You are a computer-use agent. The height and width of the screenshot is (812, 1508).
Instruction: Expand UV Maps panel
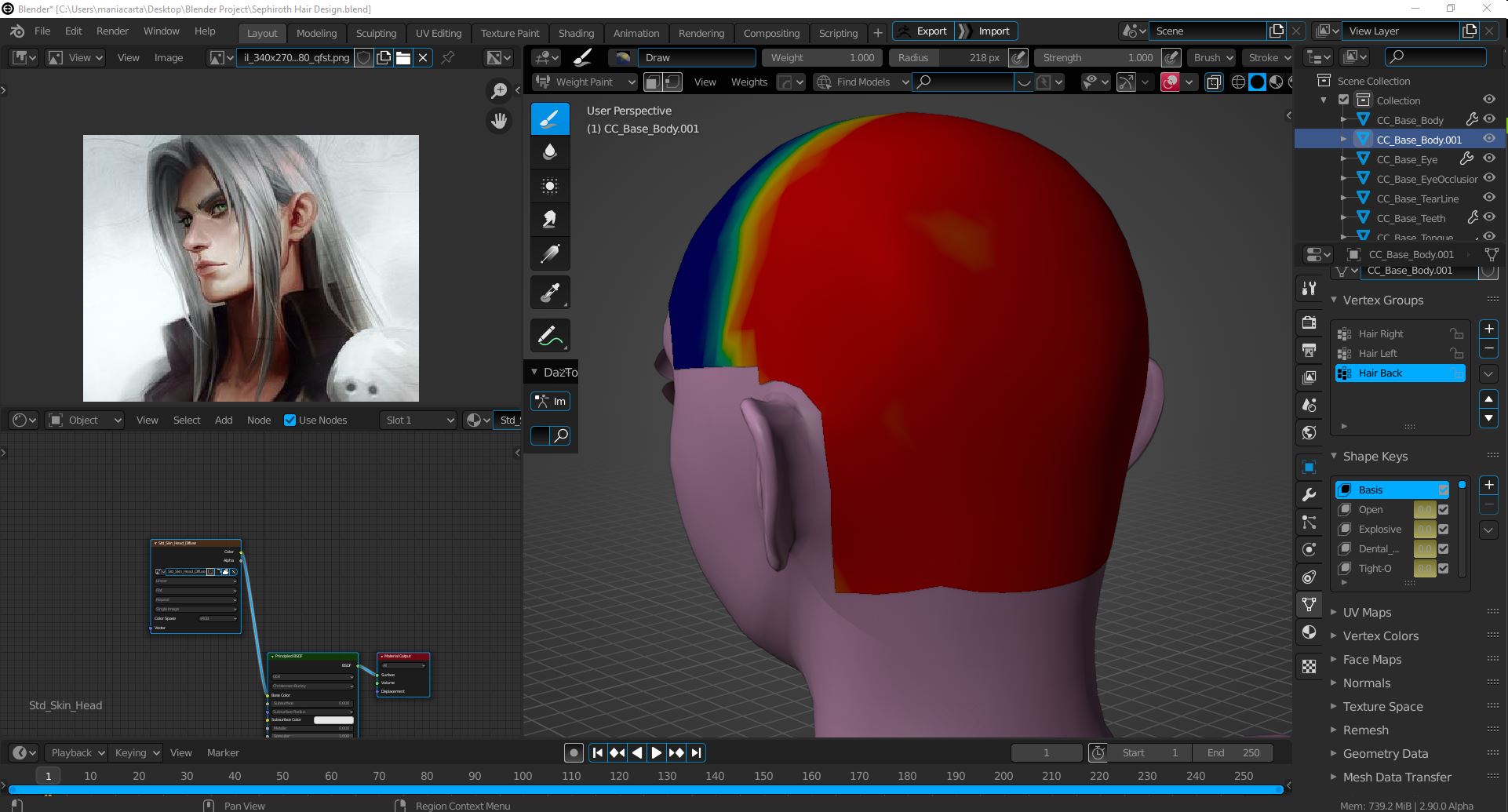1367,612
